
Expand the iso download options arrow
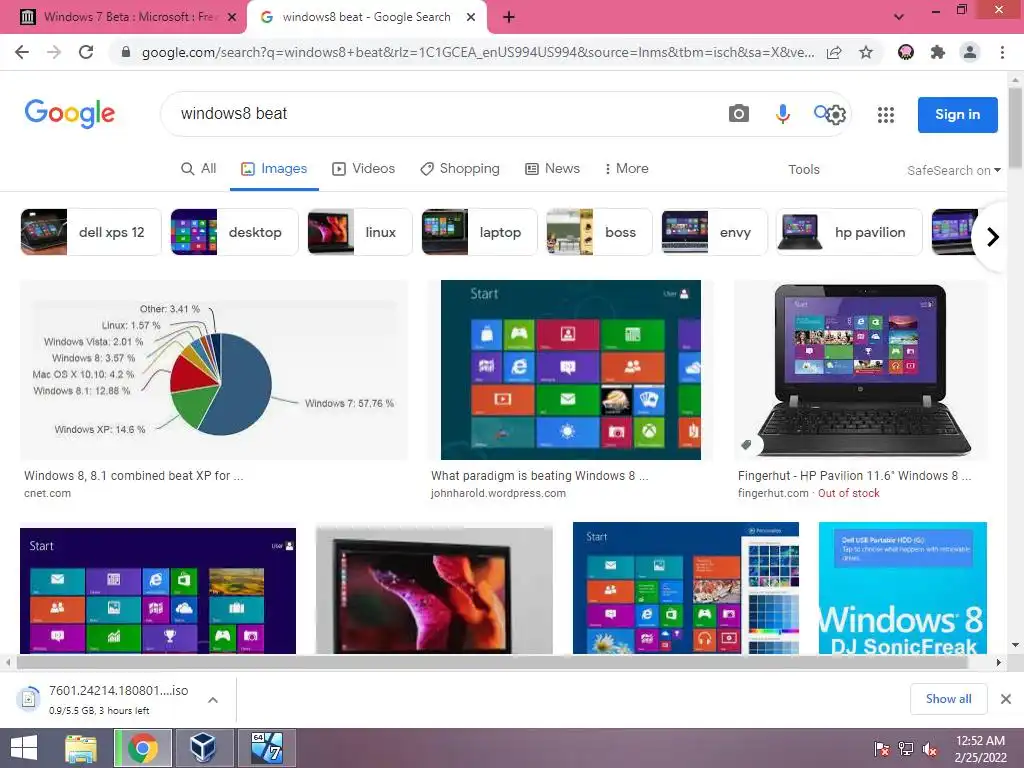pyautogui.click(x=213, y=699)
